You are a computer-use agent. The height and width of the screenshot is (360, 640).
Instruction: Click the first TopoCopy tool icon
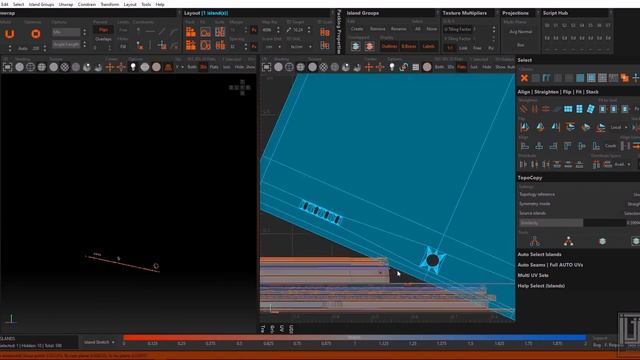tap(535, 241)
